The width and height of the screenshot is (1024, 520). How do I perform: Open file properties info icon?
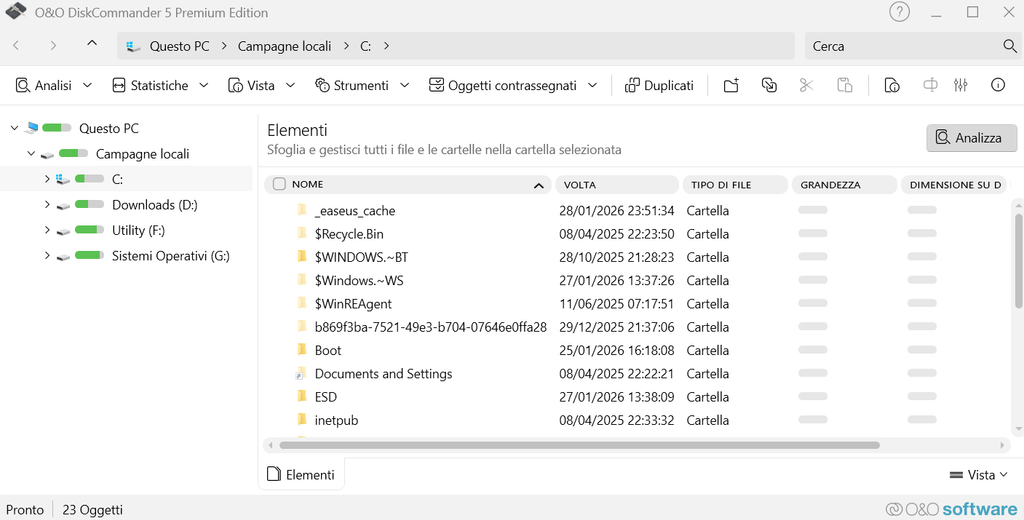(x=892, y=85)
